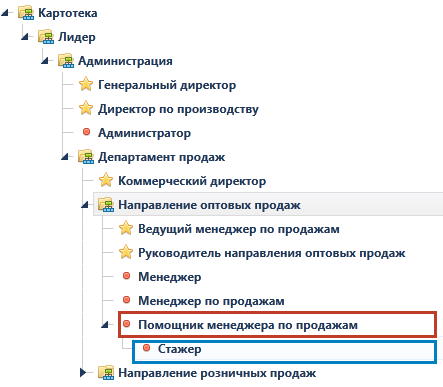Screen dimensions: 443x387
Task: Click the Картотека root folder icon
Action: click(26, 13)
